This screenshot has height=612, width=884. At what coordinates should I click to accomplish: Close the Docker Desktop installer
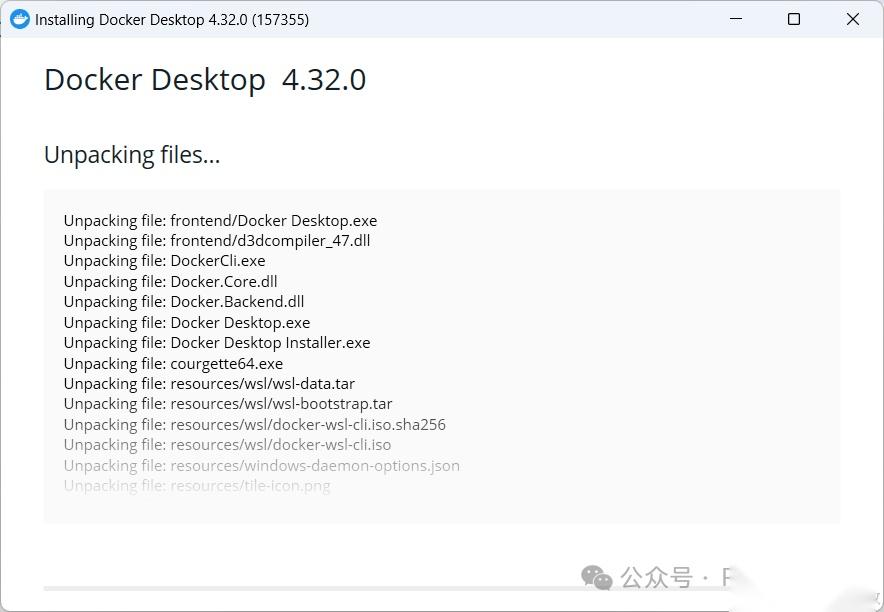852,19
